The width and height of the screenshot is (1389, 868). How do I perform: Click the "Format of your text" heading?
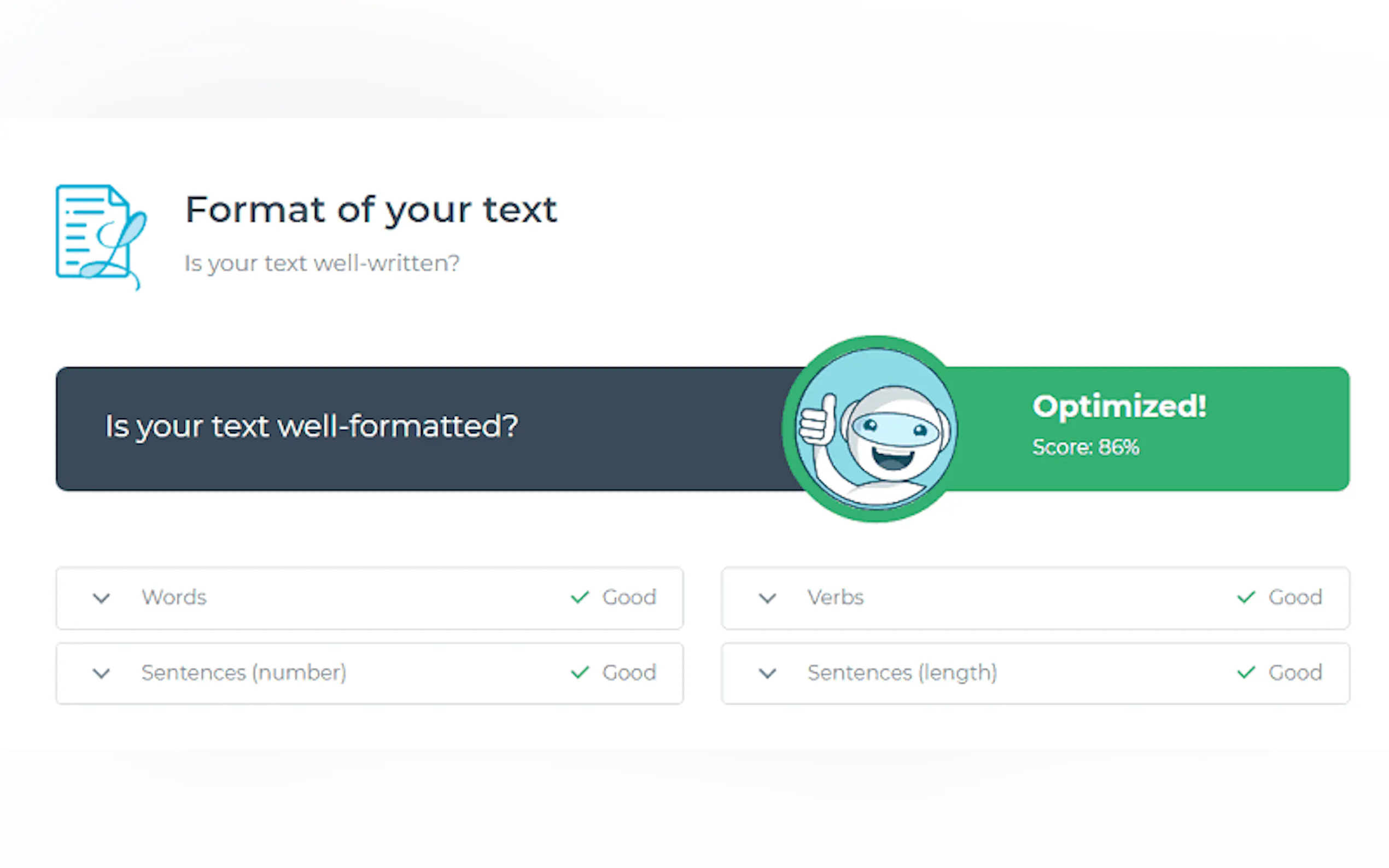pos(371,209)
